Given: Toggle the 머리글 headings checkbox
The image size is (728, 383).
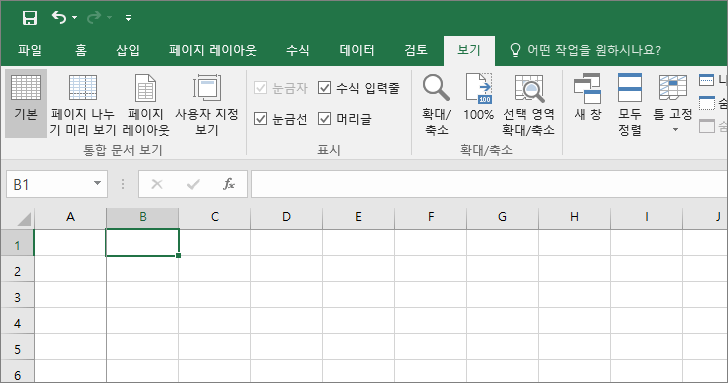Looking at the screenshot, I should point(325,119).
